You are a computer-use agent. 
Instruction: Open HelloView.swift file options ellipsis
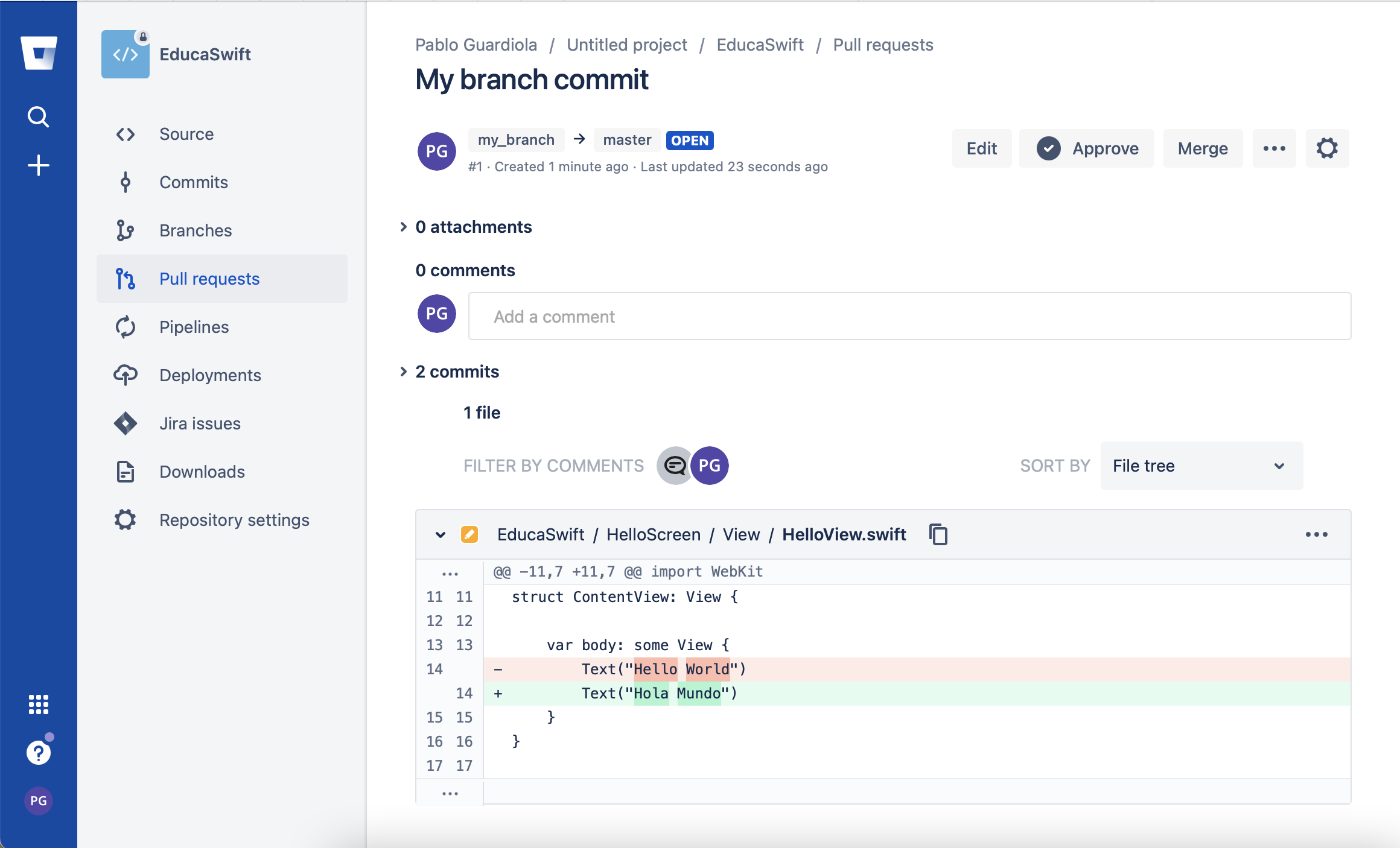(1316, 534)
